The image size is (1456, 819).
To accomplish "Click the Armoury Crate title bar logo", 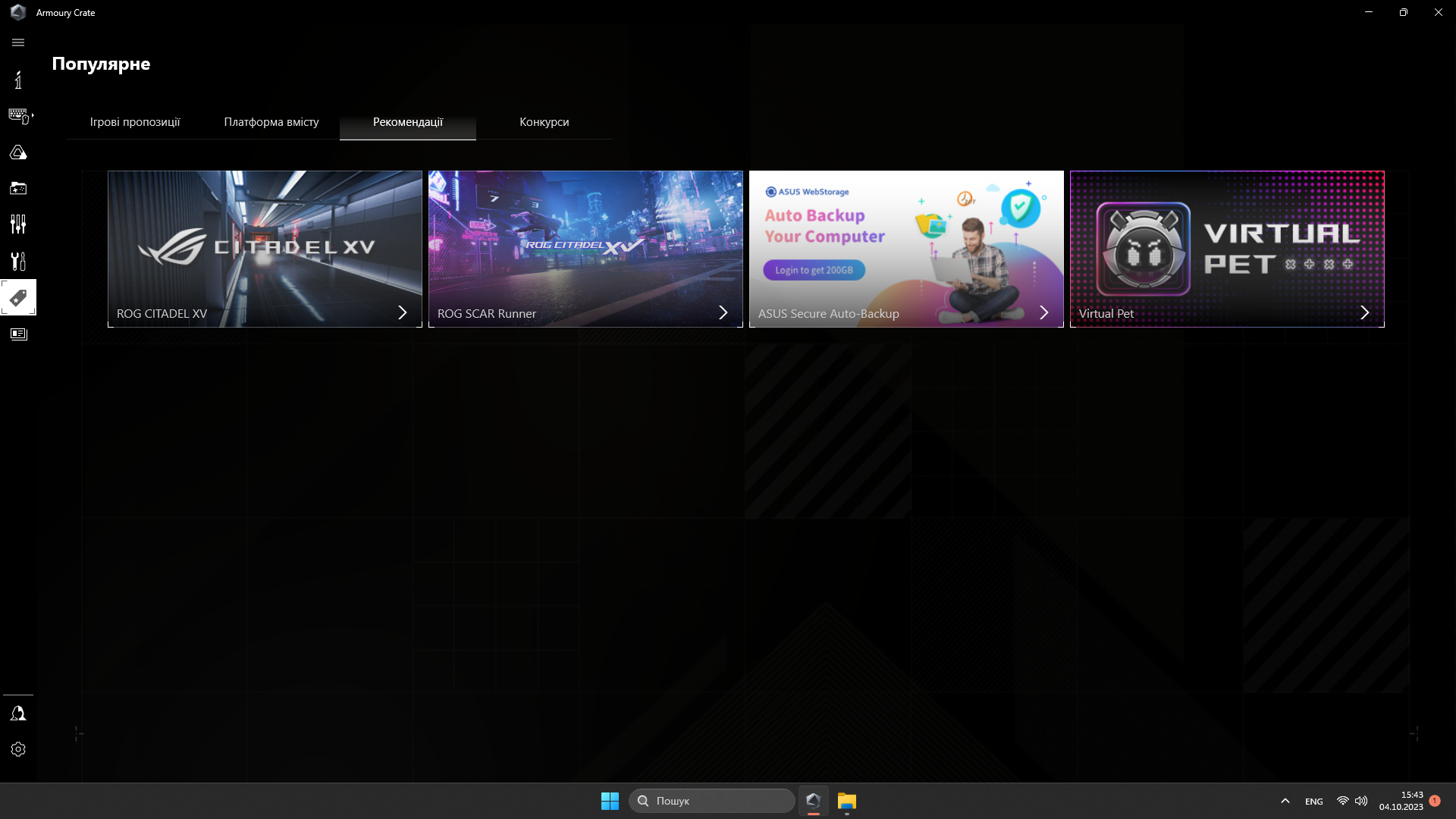I will tap(18, 12).
